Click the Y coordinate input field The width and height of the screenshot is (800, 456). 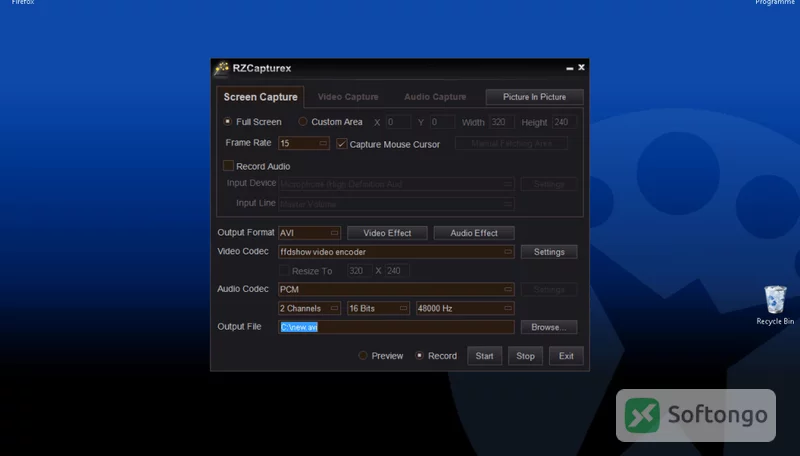click(442, 122)
